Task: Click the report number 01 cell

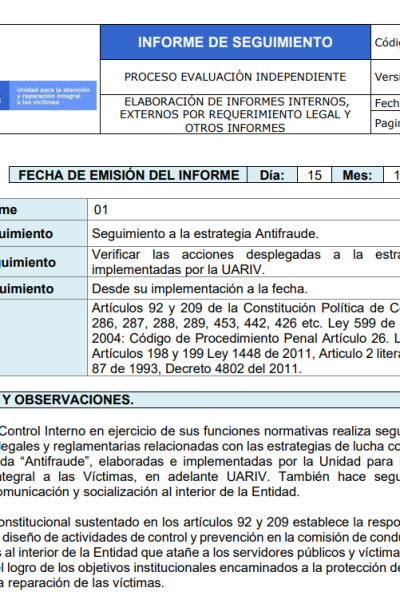Action: tap(244, 210)
